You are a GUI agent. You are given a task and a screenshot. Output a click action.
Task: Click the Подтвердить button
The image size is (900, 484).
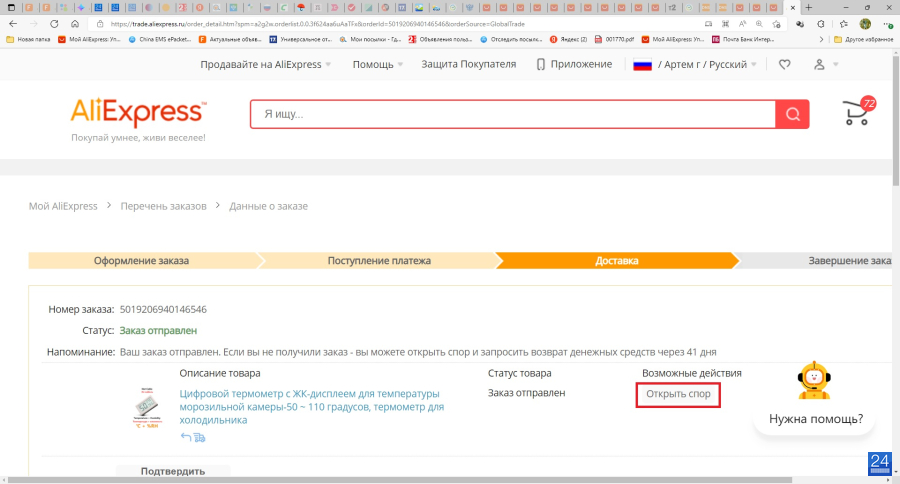(173, 471)
